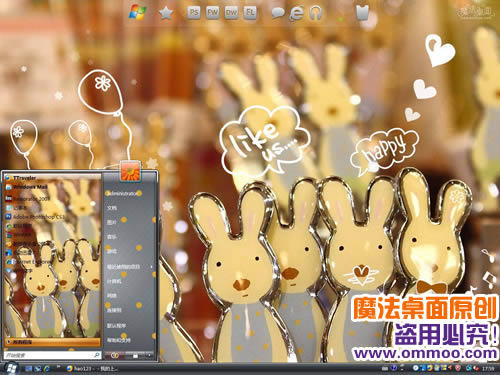Launch Photoshop from PS dock icon

pos(194,13)
